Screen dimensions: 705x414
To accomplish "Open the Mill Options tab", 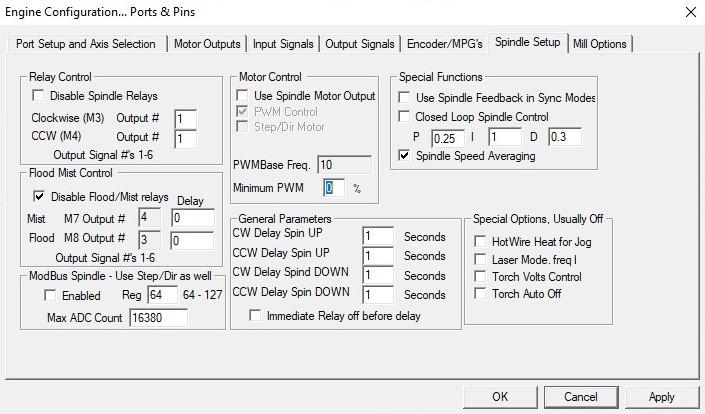I will [x=599, y=44].
